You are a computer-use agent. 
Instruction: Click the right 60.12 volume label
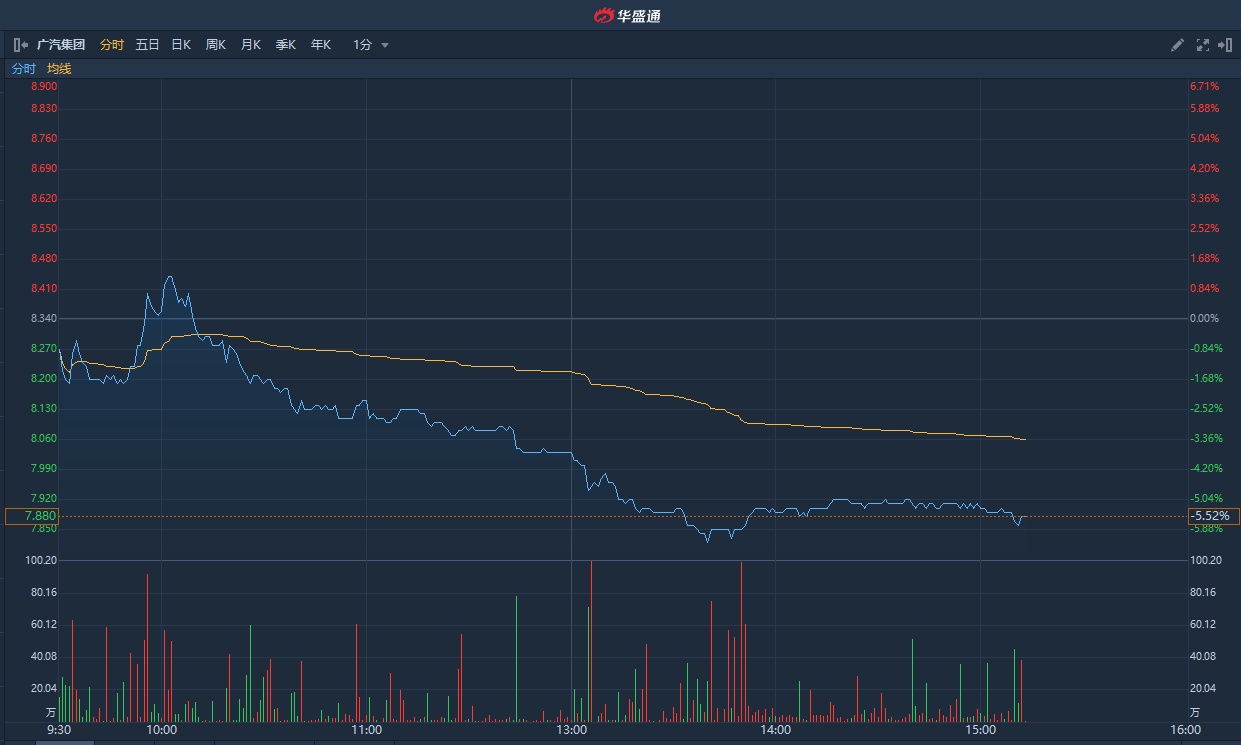tap(1203, 624)
